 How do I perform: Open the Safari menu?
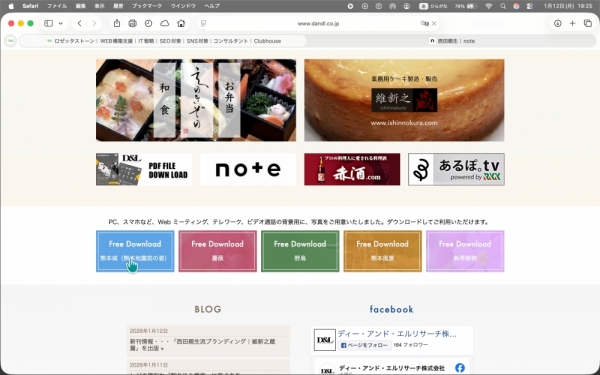30,6
